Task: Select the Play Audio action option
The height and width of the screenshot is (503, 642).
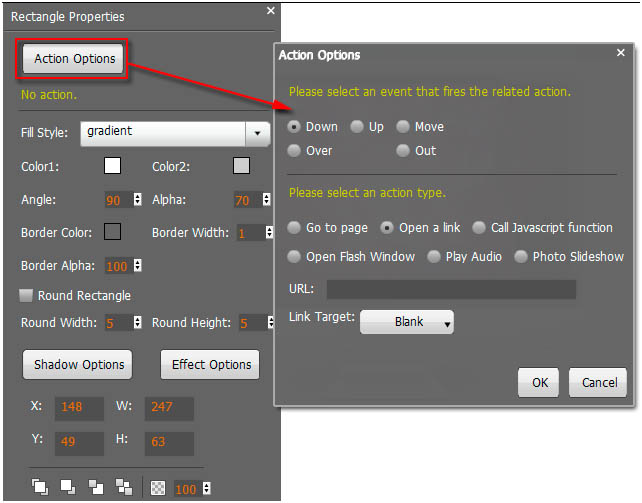Action: (434, 257)
